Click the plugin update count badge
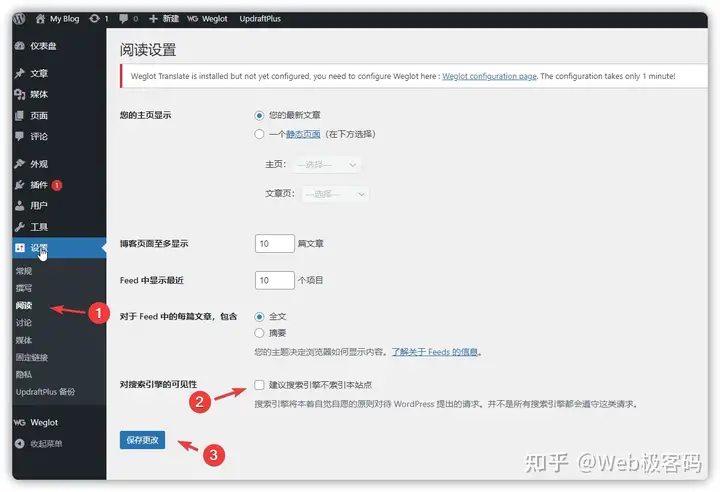Screen dimensions: 720x492 point(57,185)
